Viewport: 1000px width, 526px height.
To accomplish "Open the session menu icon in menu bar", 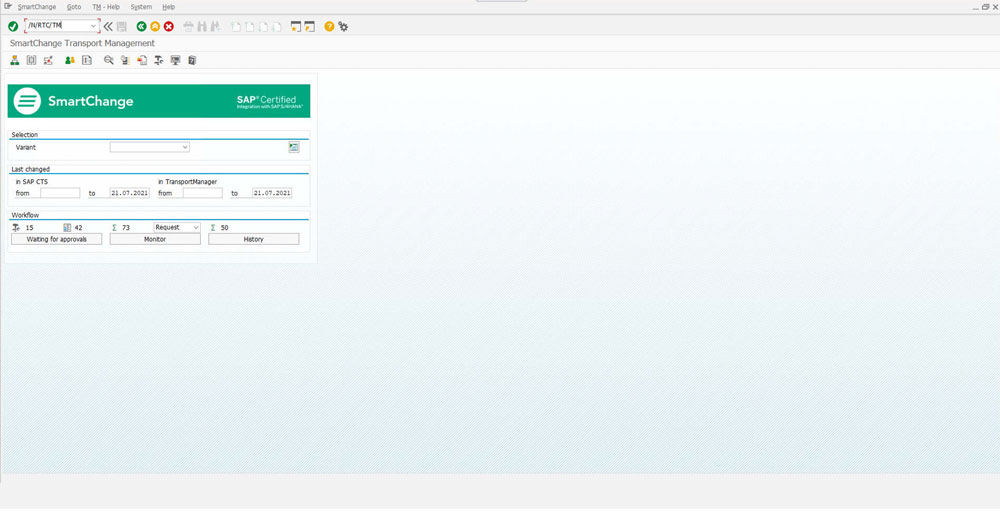I will coord(8,6).
